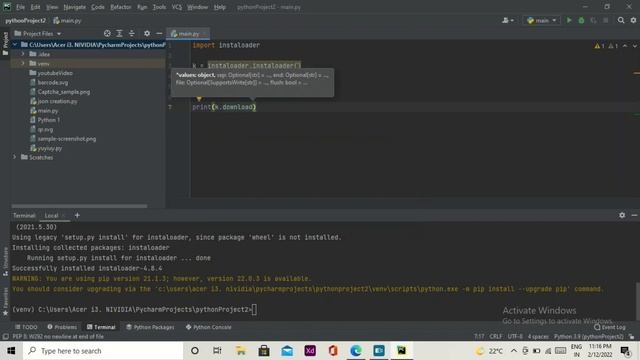Click pythonProject2 breadcrumb
The image size is (640, 360).
[25, 20]
